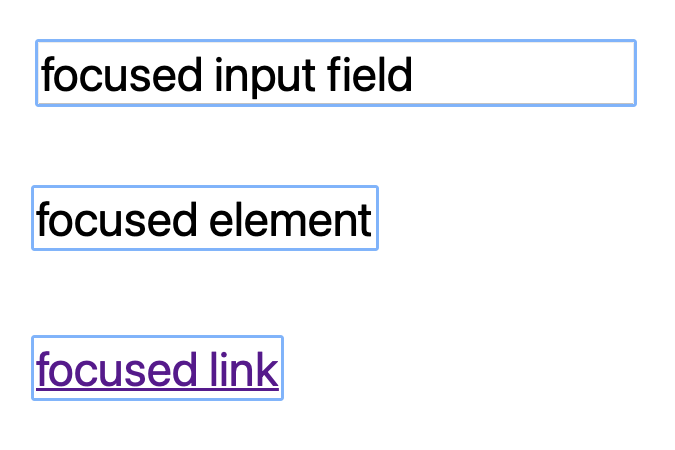Click the visited 'focused link' anchor
This screenshot has height=450, width=675.
tap(157, 369)
